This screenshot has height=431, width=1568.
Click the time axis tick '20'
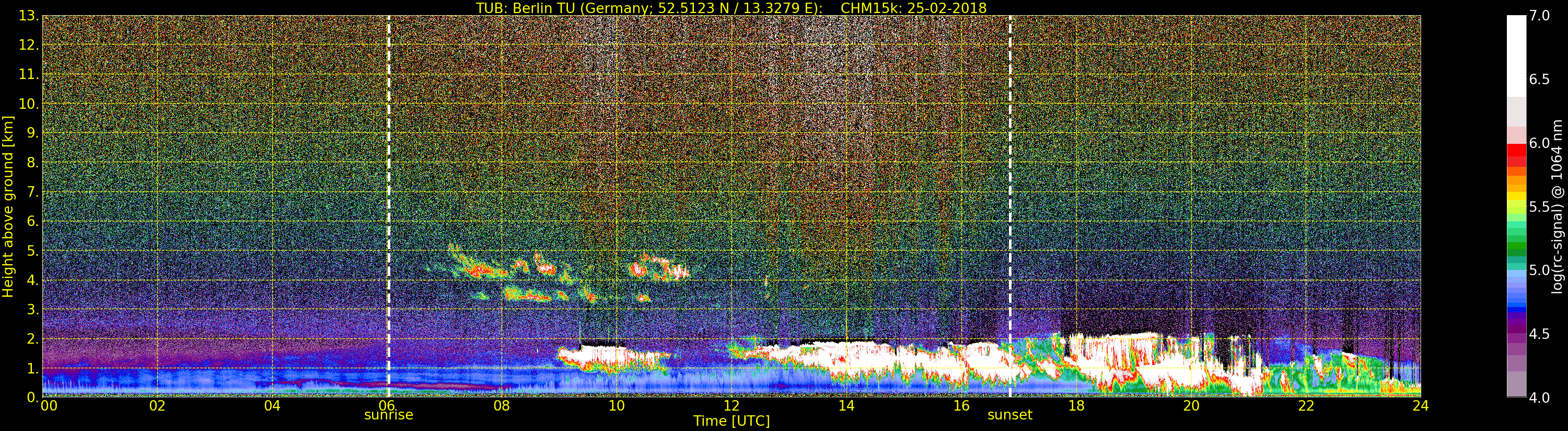(1191, 405)
